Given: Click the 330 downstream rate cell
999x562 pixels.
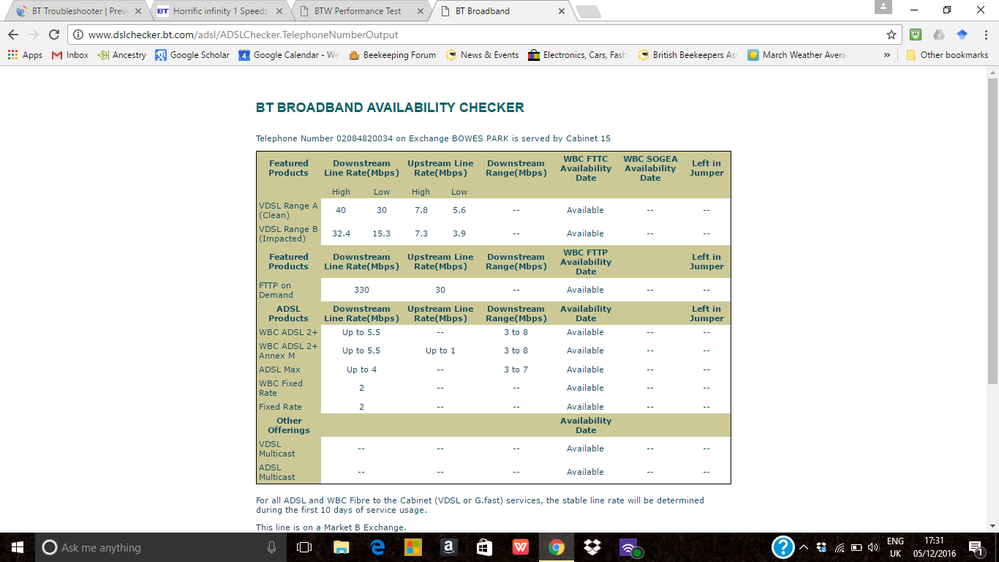Looking at the screenshot, I should tap(361, 290).
